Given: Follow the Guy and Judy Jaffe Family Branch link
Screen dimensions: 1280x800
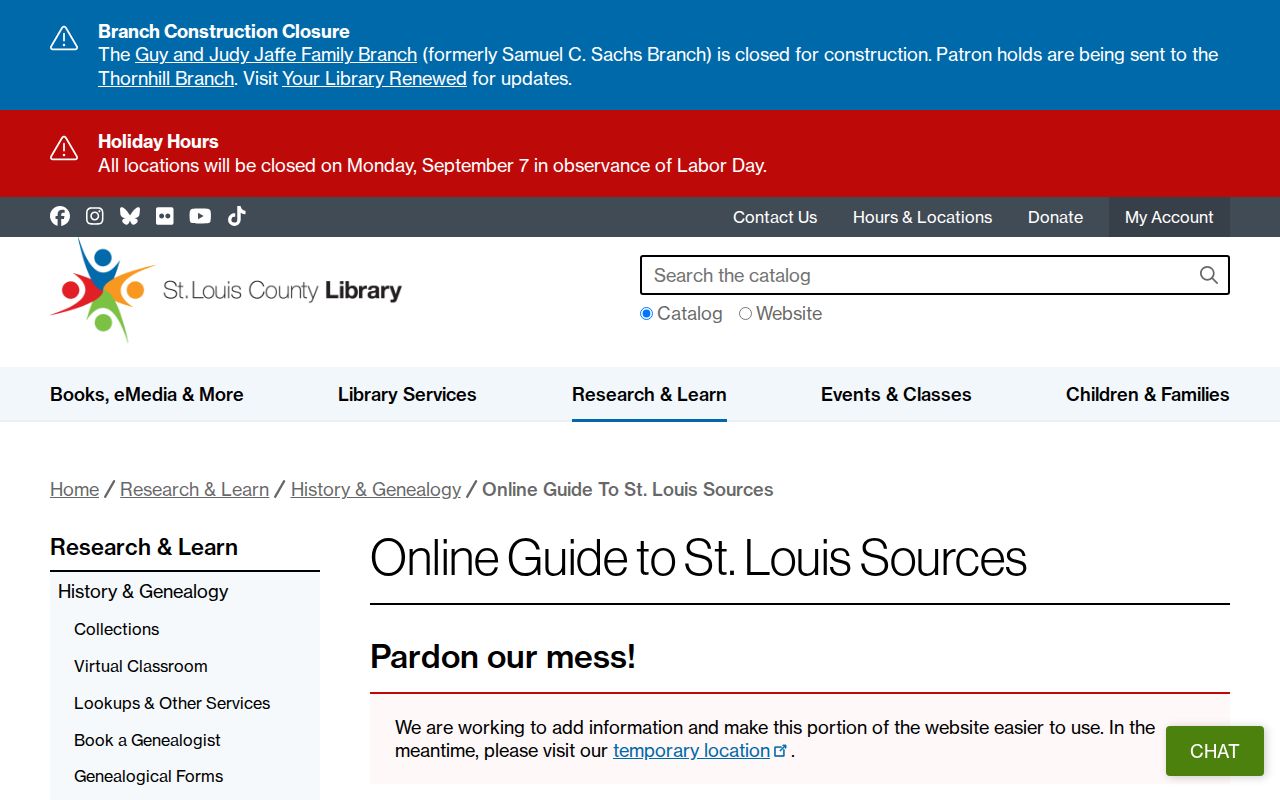Looking at the screenshot, I should click(276, 54).
